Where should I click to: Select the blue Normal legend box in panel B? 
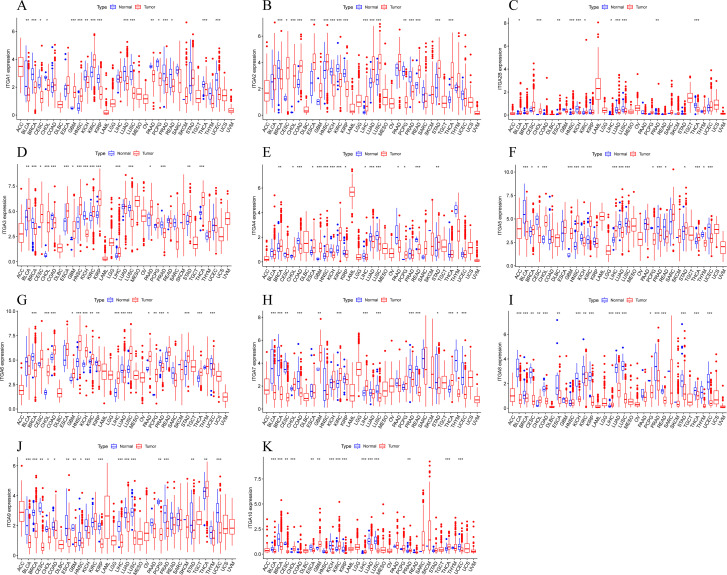tap(358, 7)
